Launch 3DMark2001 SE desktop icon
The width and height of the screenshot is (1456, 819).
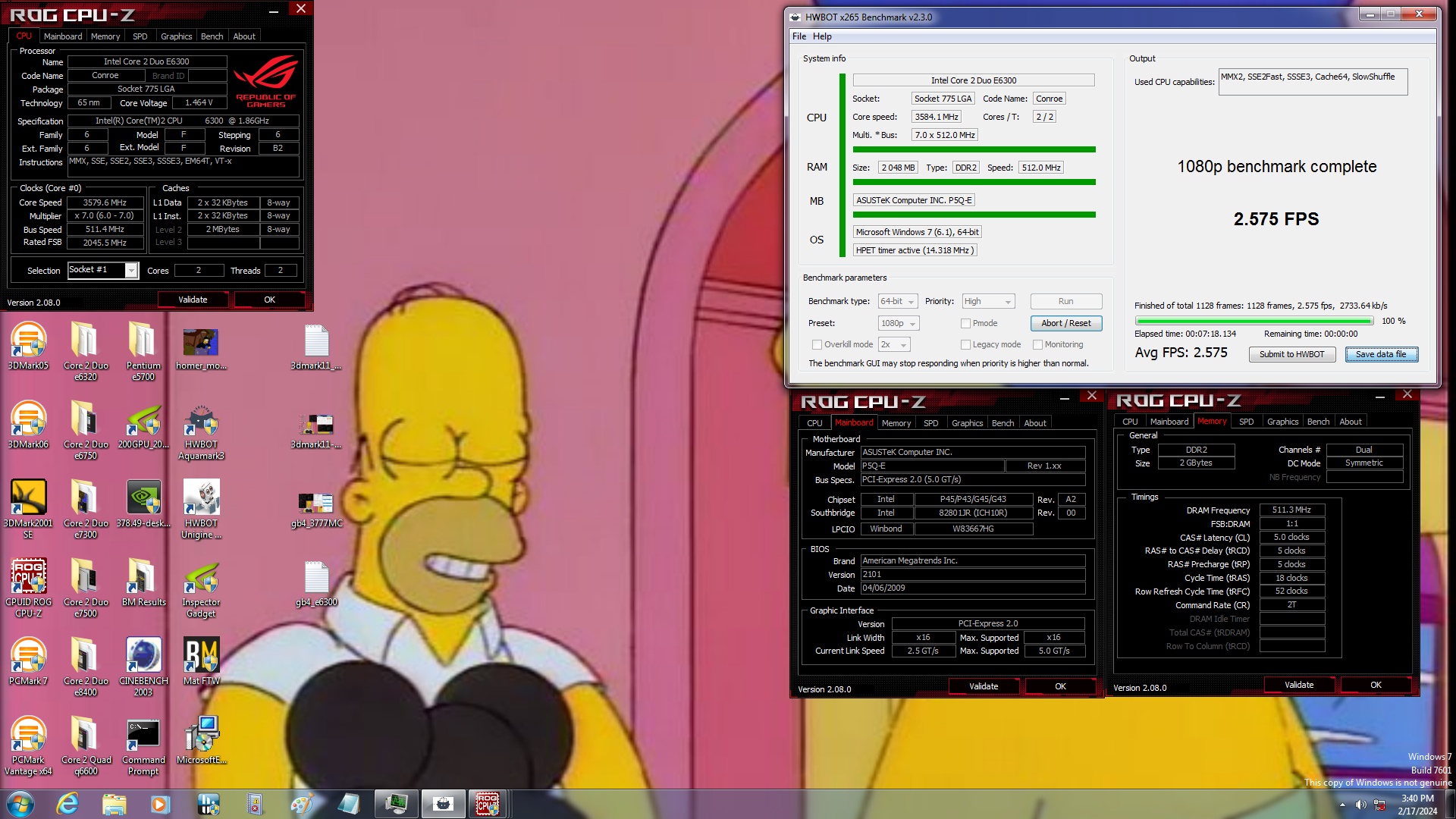click(x=28, y=509)
